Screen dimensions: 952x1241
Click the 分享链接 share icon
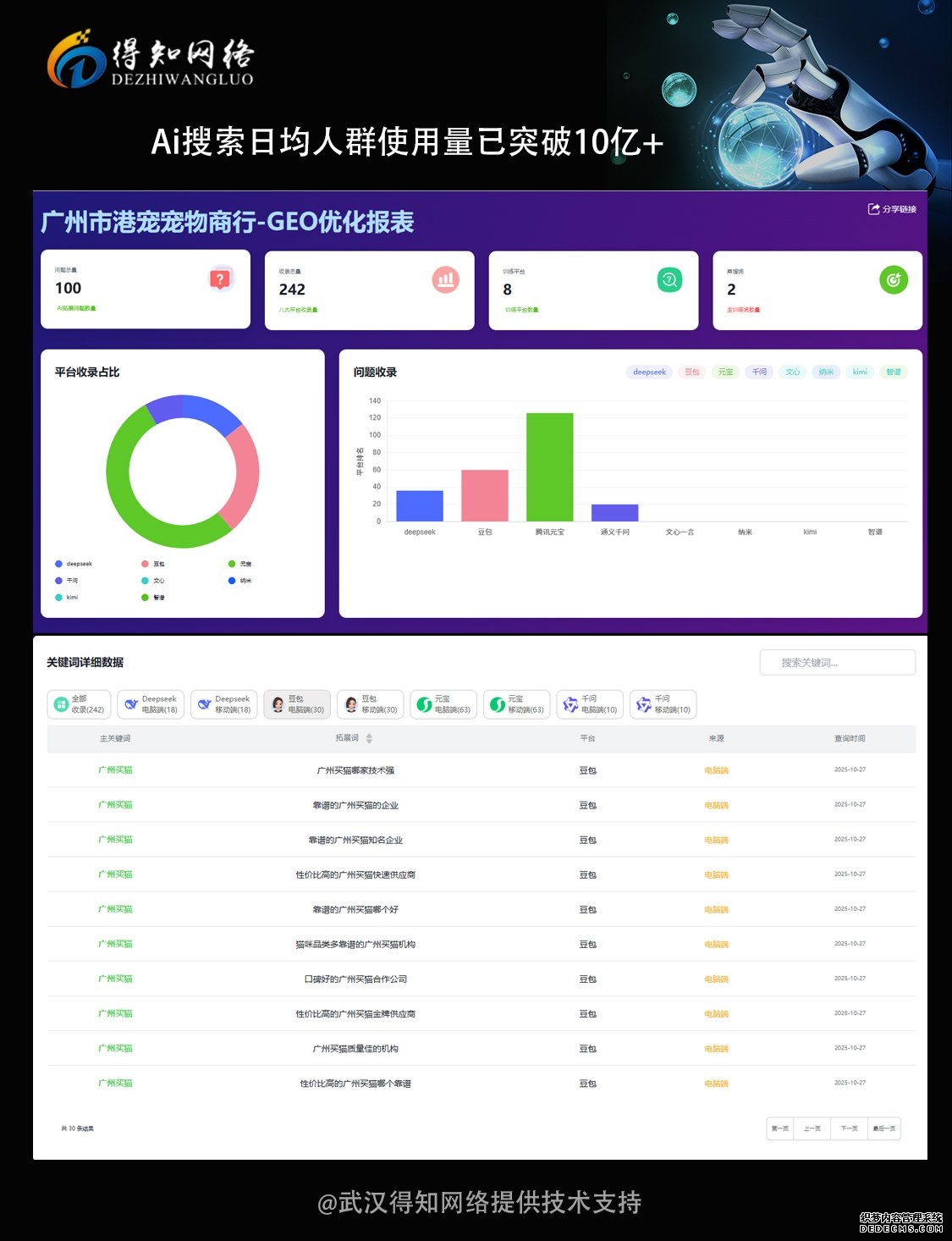(873, 209)
